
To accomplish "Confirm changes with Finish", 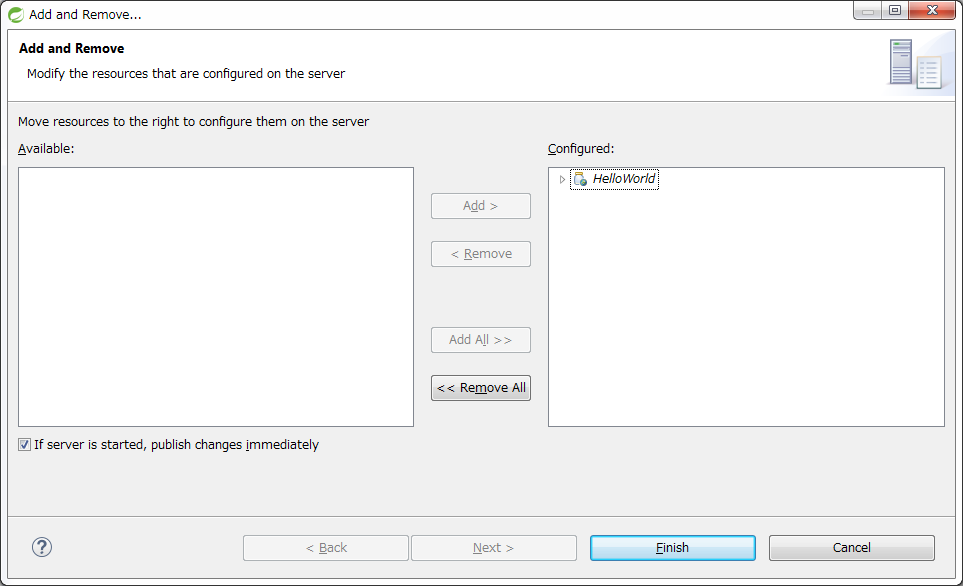I will click(x=672, y=548).
